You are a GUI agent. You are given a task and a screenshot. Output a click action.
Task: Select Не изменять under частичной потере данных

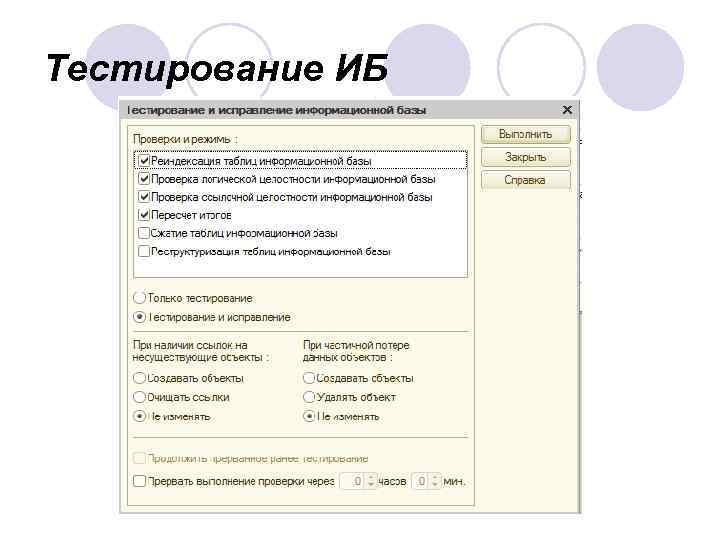pos(309,416)
